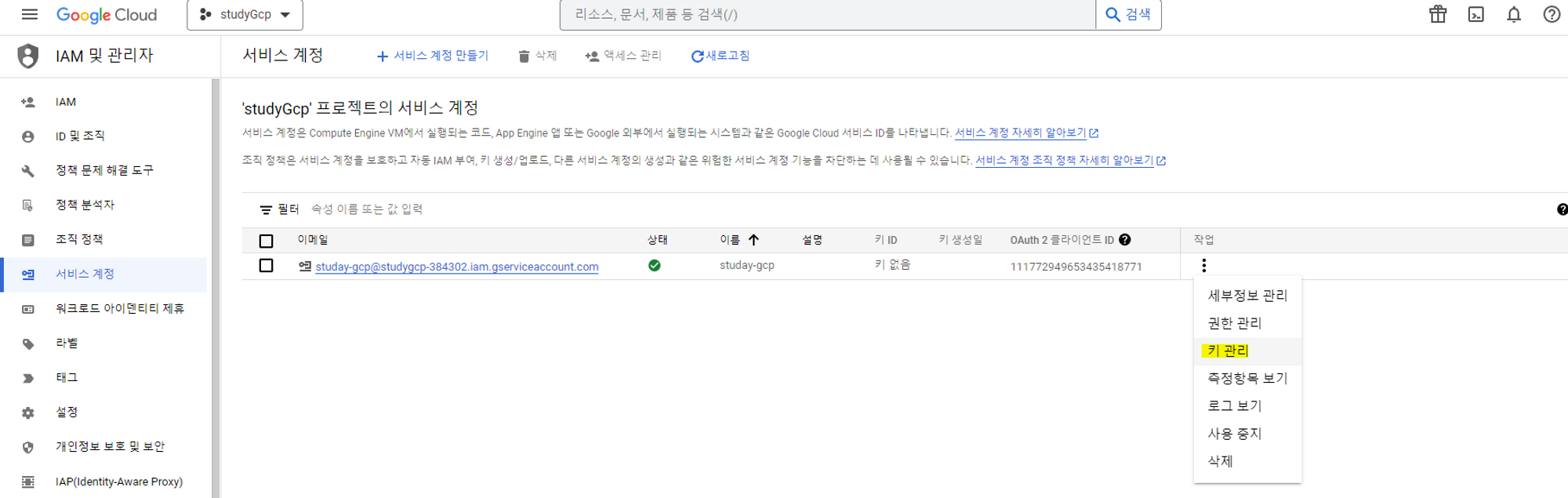Screen dimensions: 1568x498
Task: Click the IAM add-person sidebar icon
Action: 28,102
